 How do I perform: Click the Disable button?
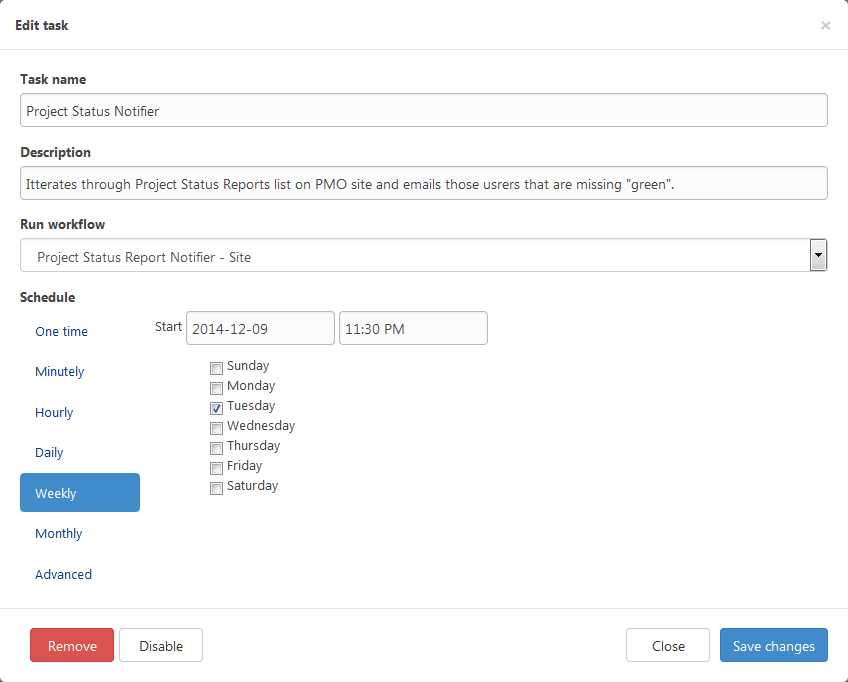pos(161,645)
